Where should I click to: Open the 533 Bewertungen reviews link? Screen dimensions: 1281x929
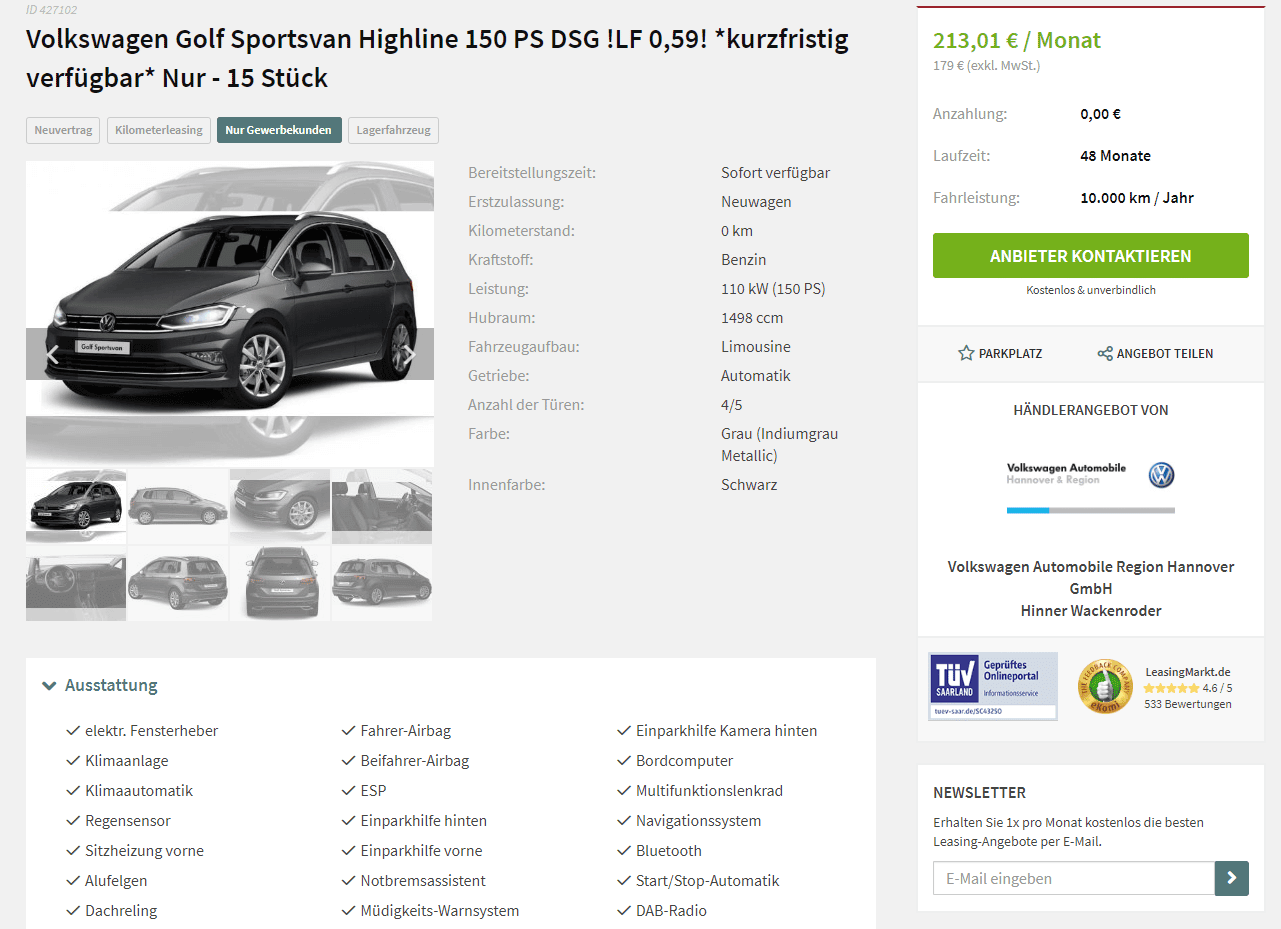[x=1188, y=704]
